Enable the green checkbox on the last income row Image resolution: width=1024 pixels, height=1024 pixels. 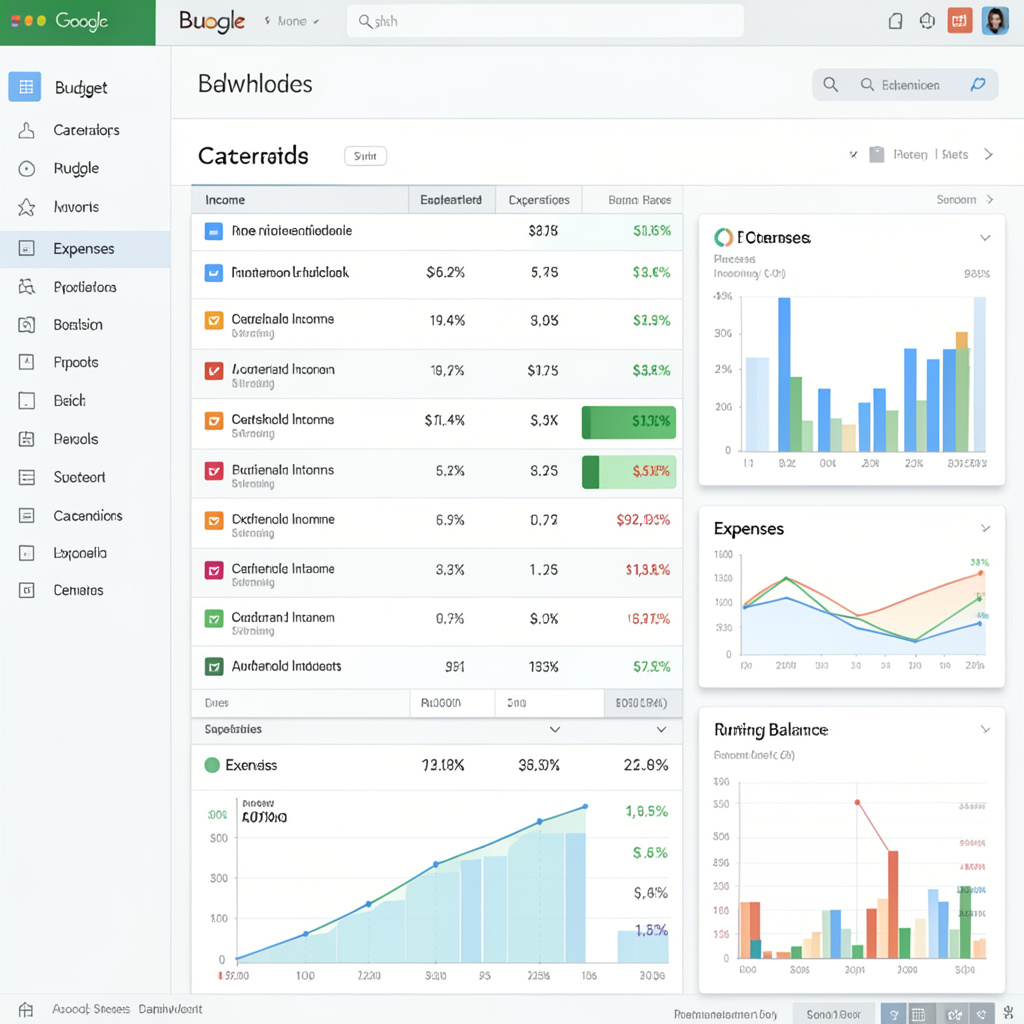click(215, 667)
